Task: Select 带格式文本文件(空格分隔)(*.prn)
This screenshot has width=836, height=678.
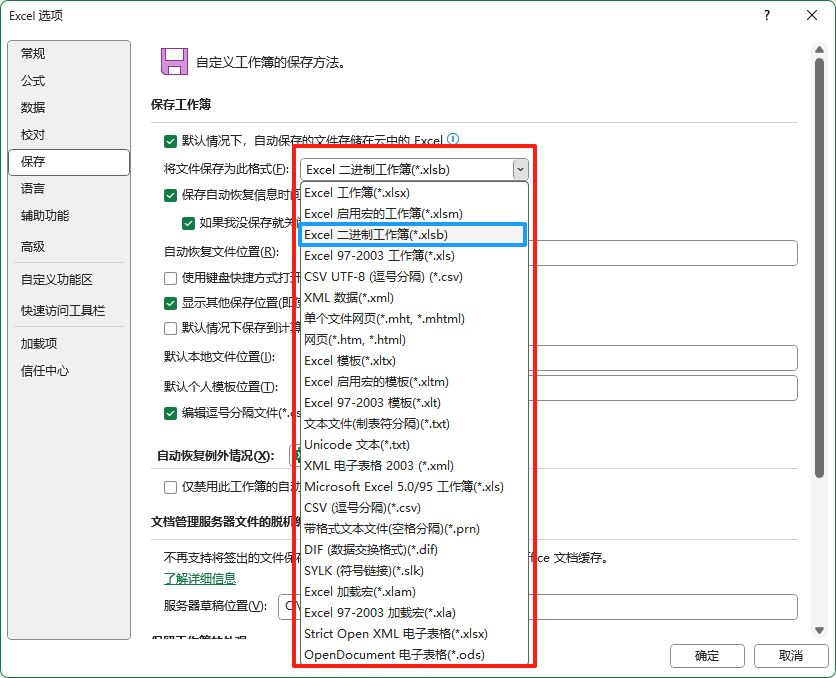Action: (x=414, y=529)
